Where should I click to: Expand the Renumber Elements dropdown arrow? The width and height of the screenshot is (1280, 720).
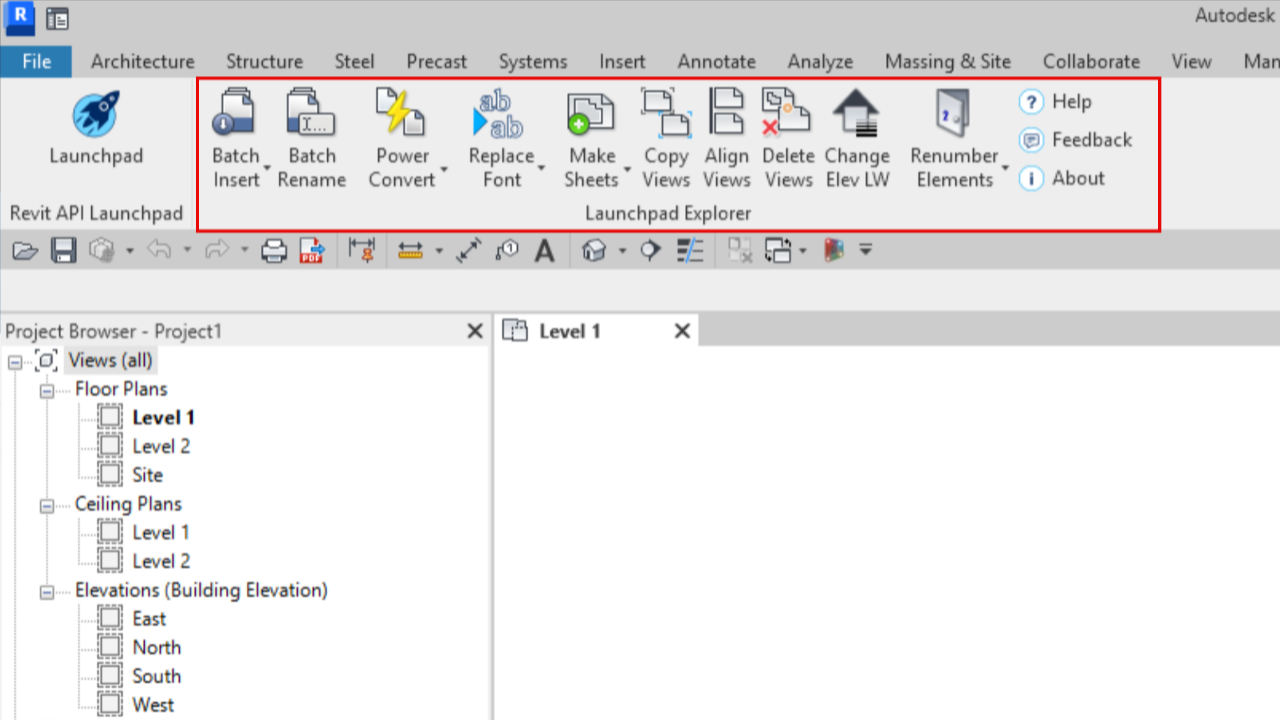[1005, 168]
